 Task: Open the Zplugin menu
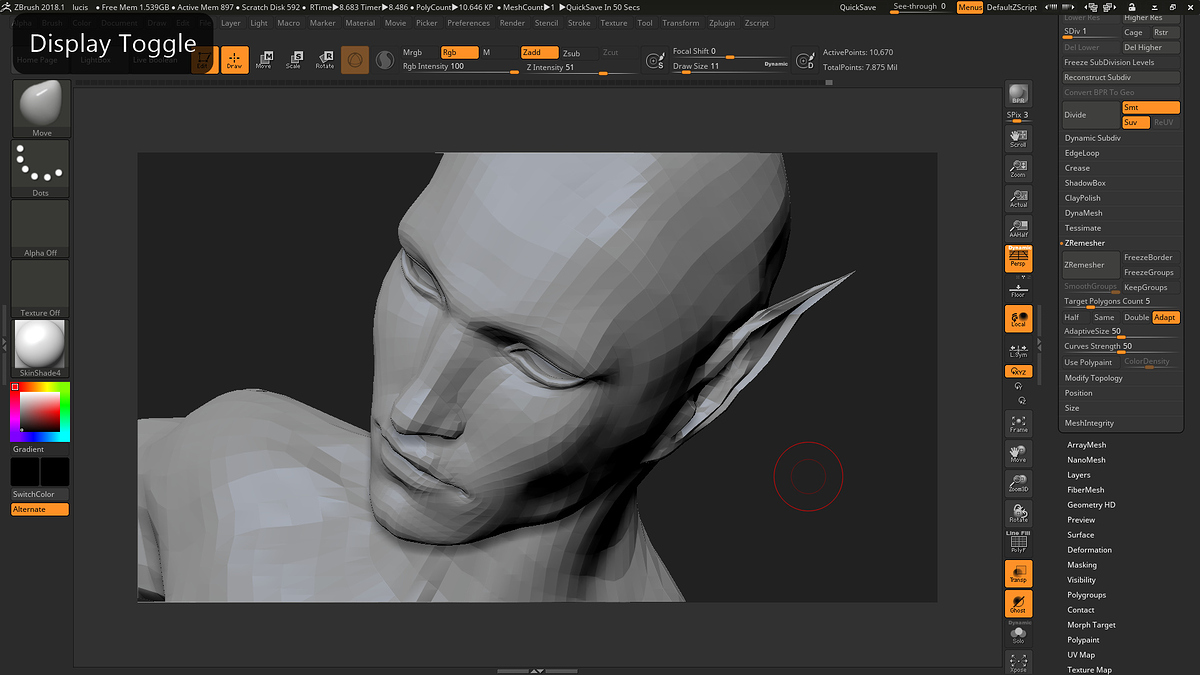click(721, 23)
